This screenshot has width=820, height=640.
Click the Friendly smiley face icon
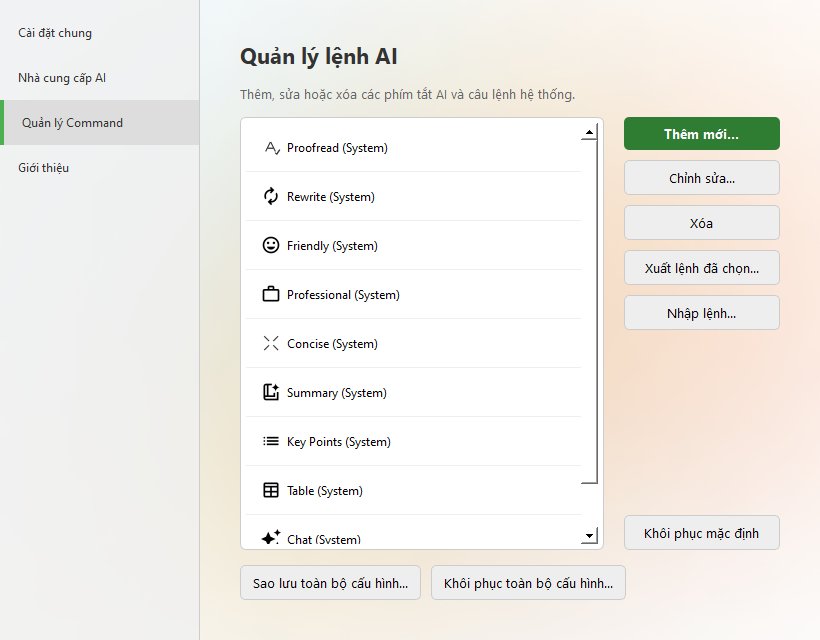[271, 245]
